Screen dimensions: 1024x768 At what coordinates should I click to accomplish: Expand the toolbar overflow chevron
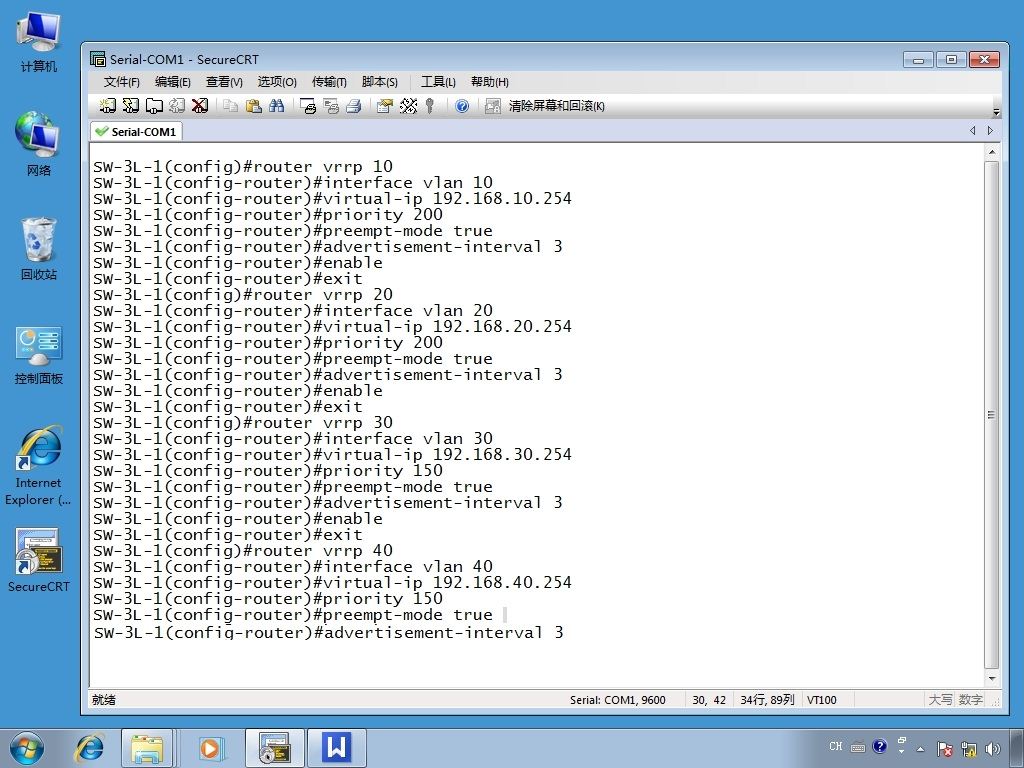click(x=996, y=112)
